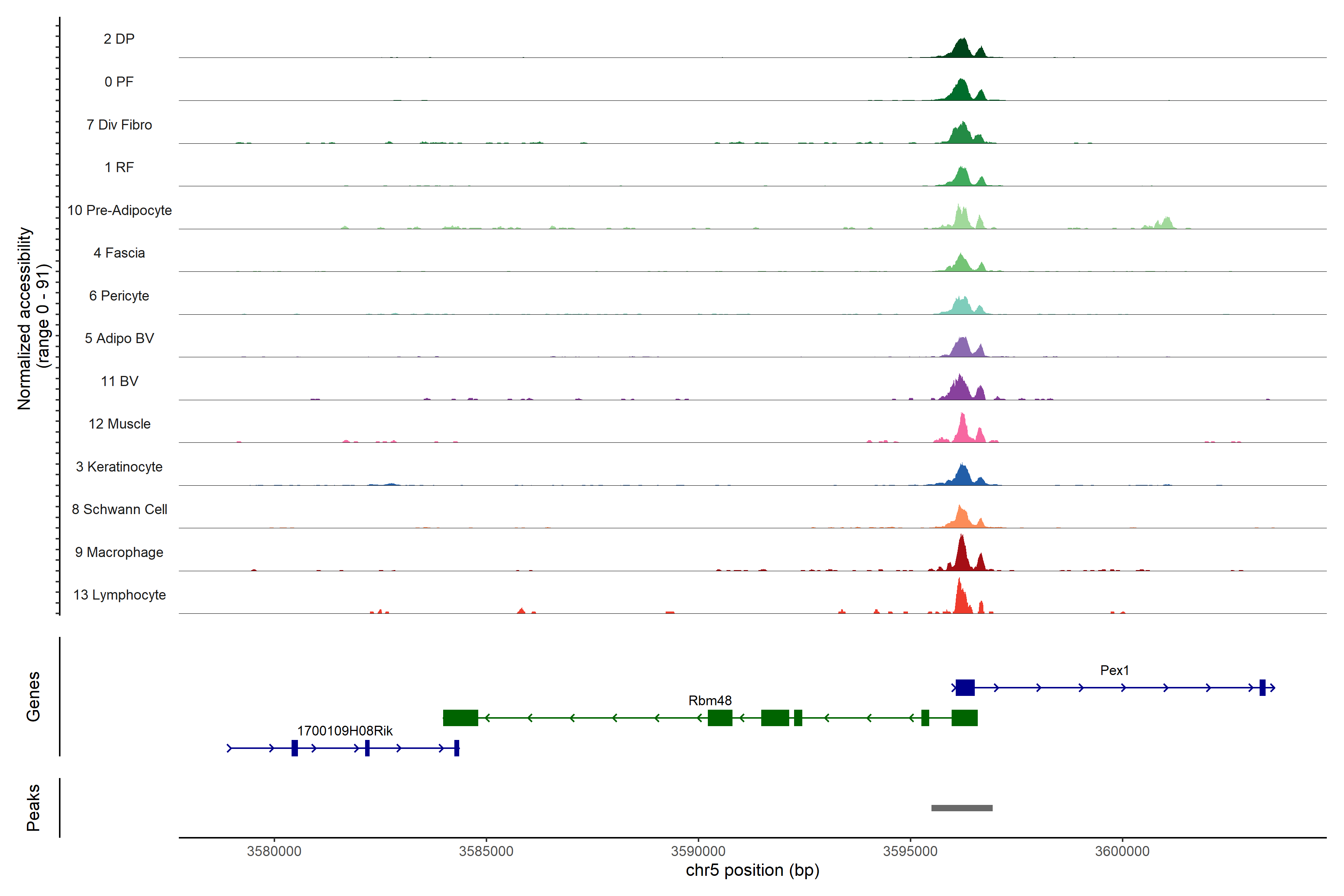Click the 13 Lymphocyte track label
This screenshot has width=1344, height=896.
119,595
